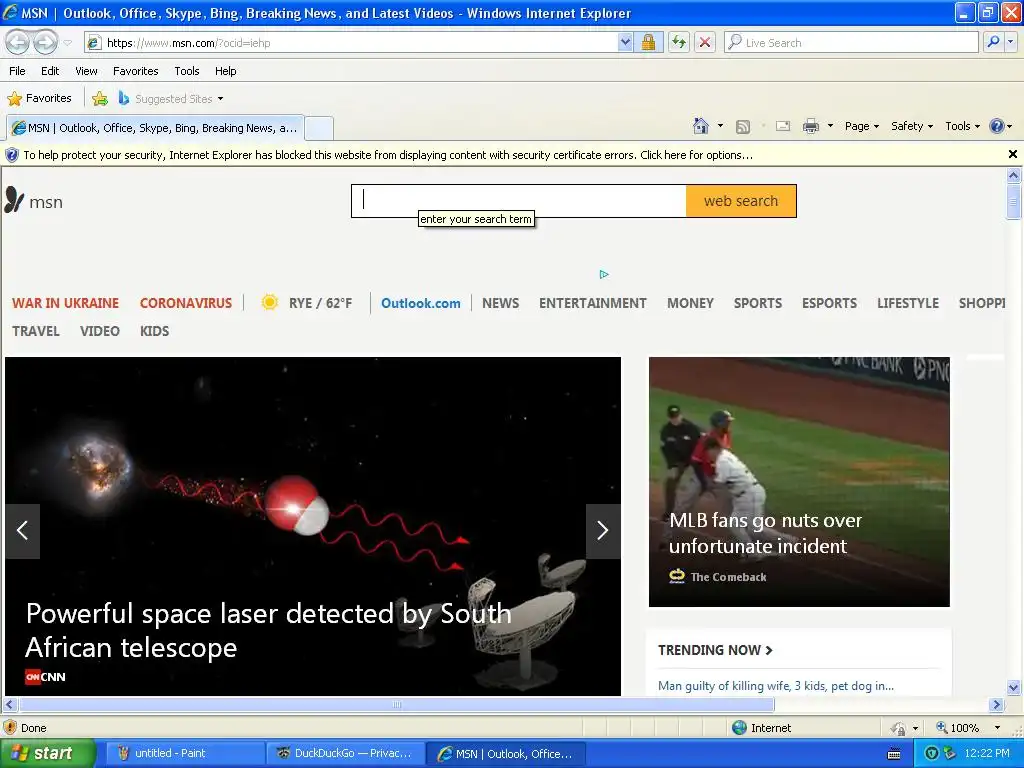
Task: Open RYE / 62°F weather link
Action: [x=320, y=303]
